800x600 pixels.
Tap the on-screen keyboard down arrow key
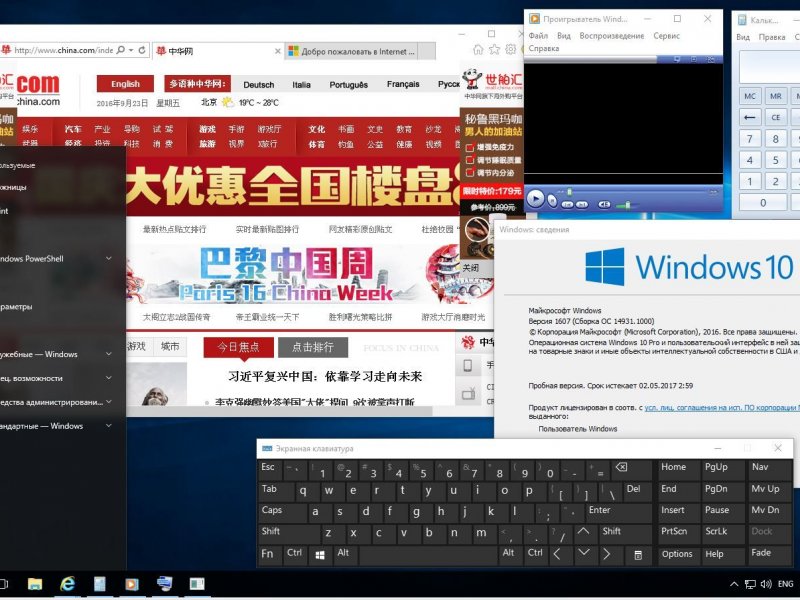coord(584,554)
